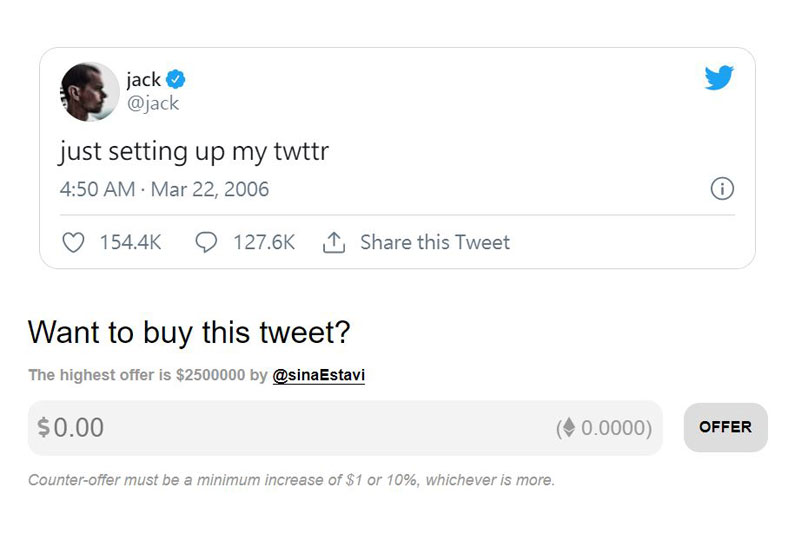Click the 127.6K replies count
Screen dimensions: 792x555
263,242
